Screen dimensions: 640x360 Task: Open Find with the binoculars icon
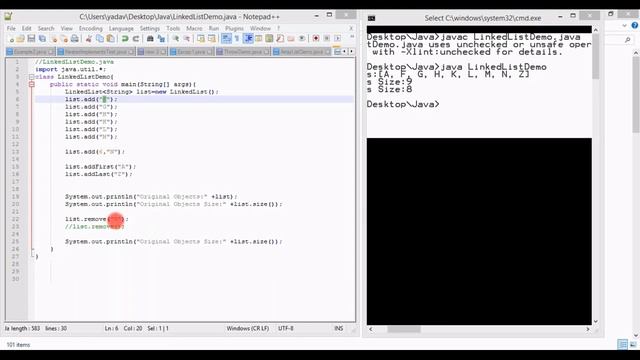150,39
